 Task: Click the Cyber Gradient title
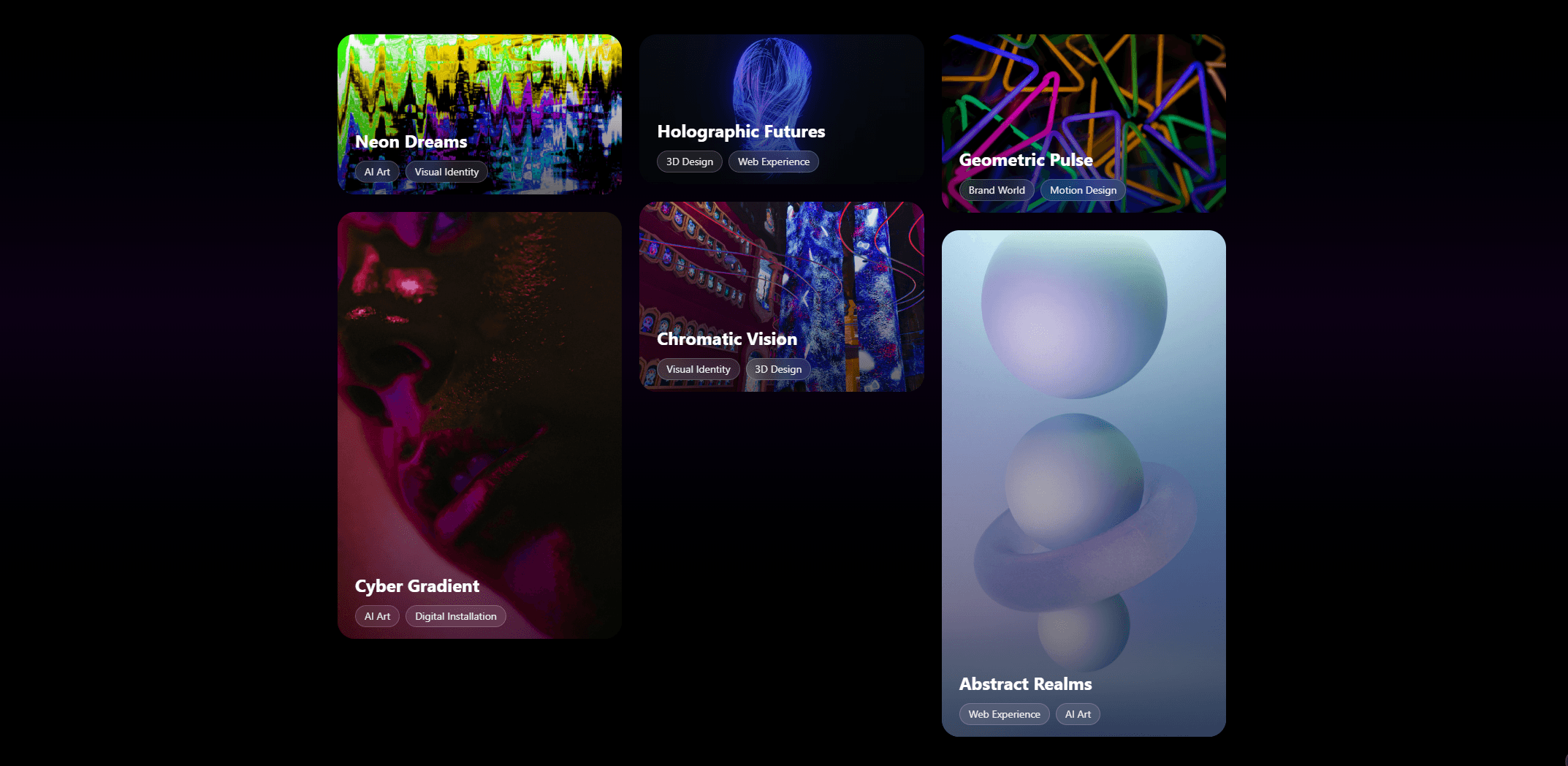click(416, 585)
